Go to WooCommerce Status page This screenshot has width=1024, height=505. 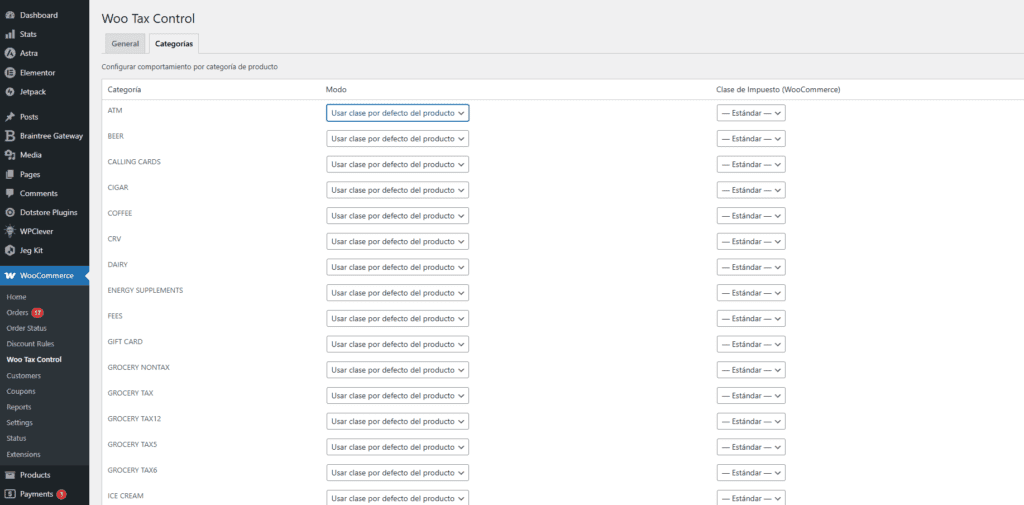pyautogui.click(x=16, y=438)
